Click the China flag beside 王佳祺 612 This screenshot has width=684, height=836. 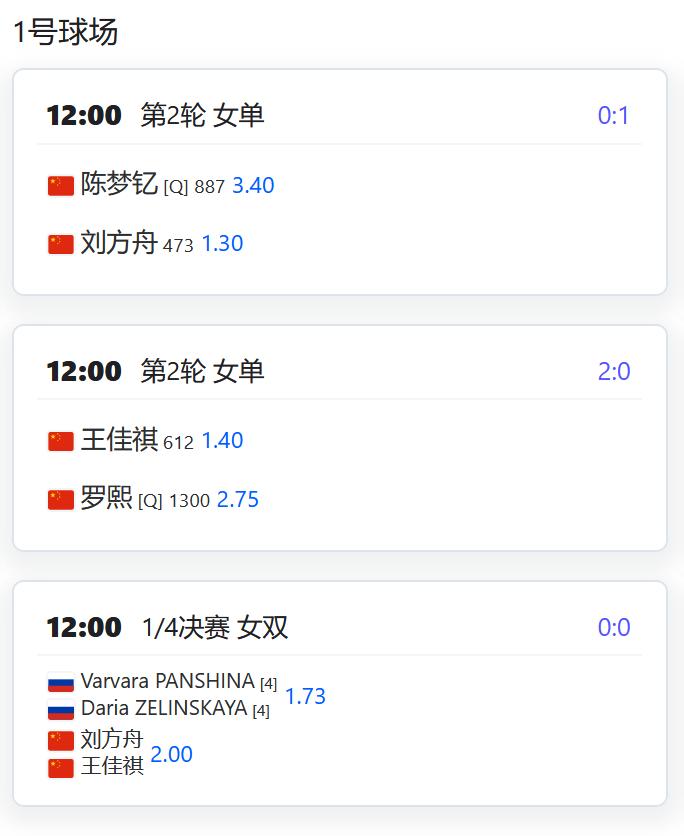click(x=61, y=441)
